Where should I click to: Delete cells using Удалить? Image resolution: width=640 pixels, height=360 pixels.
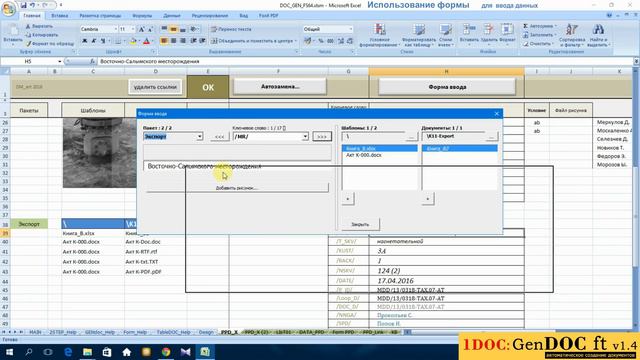click(x=489, y=34)
